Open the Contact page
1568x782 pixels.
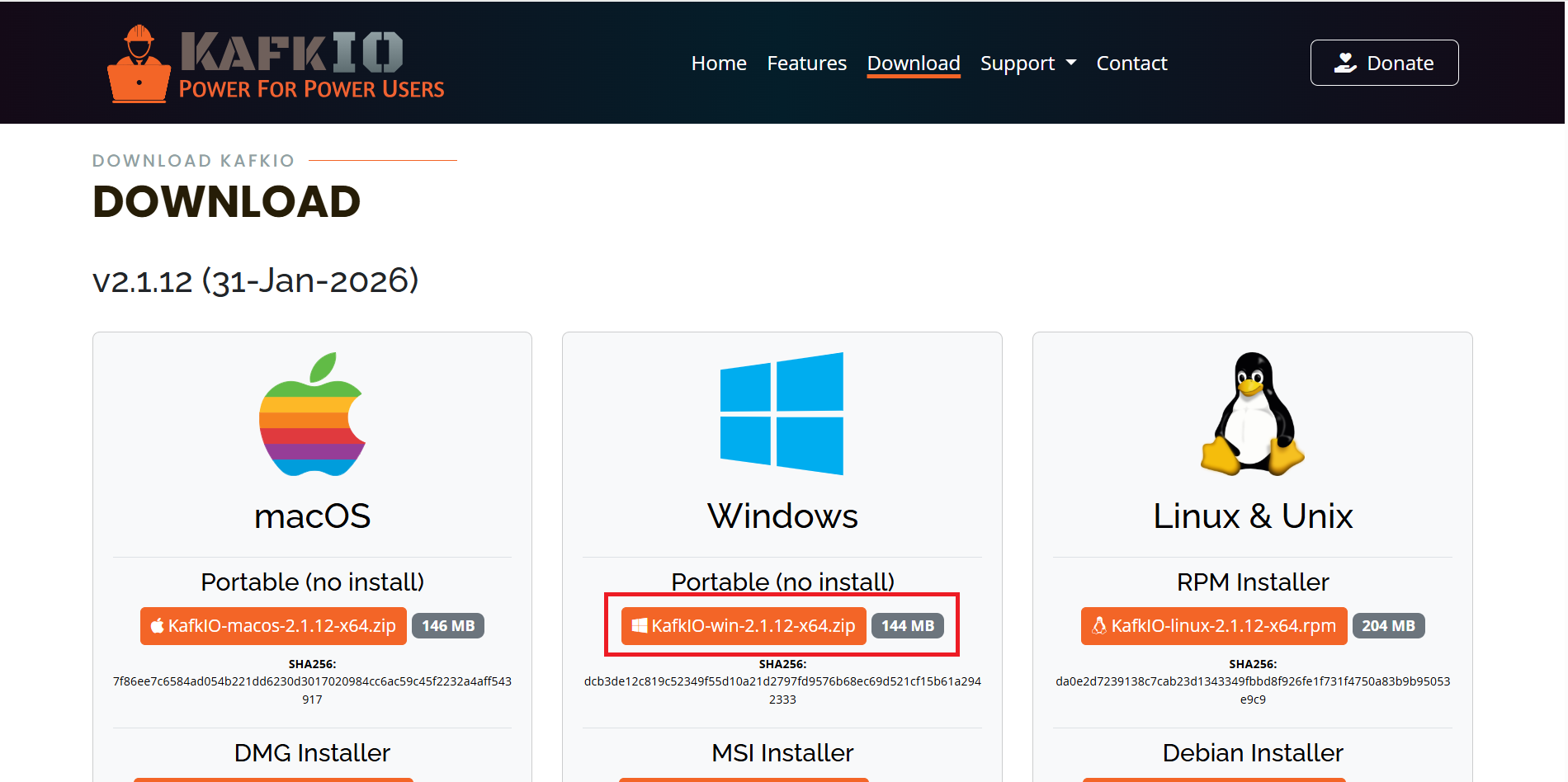[1131, 64]
